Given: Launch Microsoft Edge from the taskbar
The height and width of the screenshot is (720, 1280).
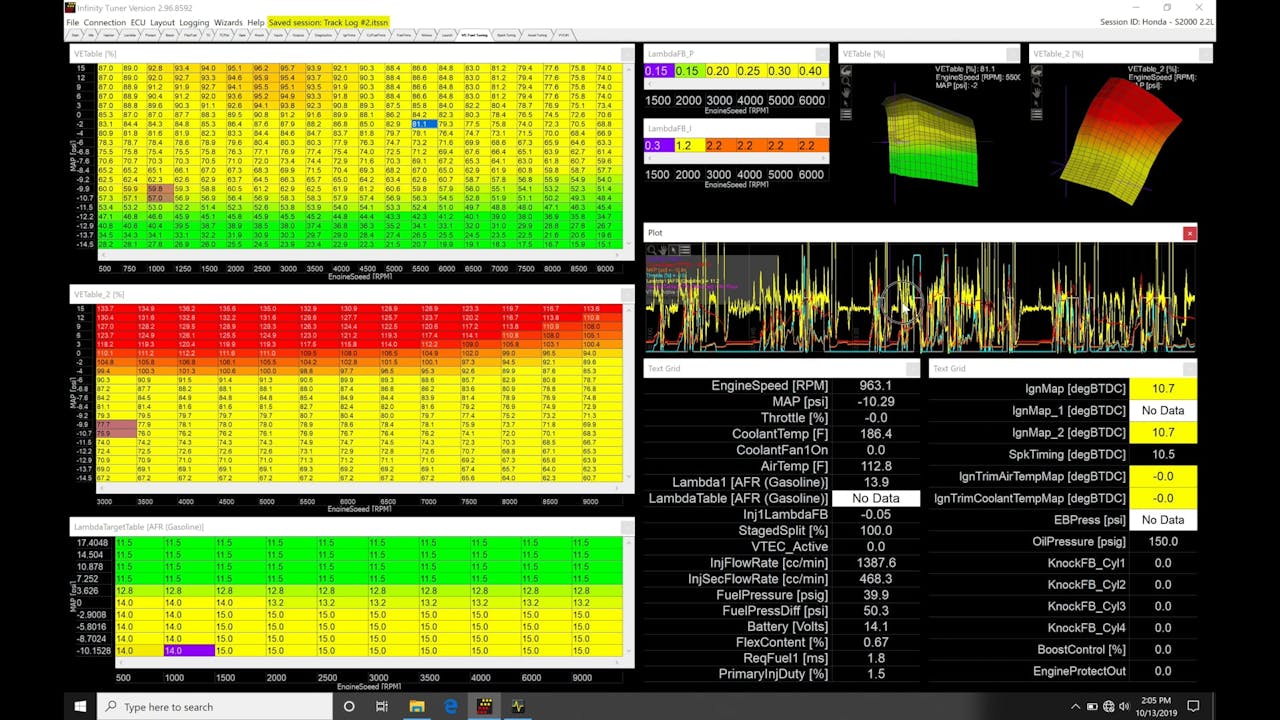Looking at the screenshot, I should pos(450,707).
